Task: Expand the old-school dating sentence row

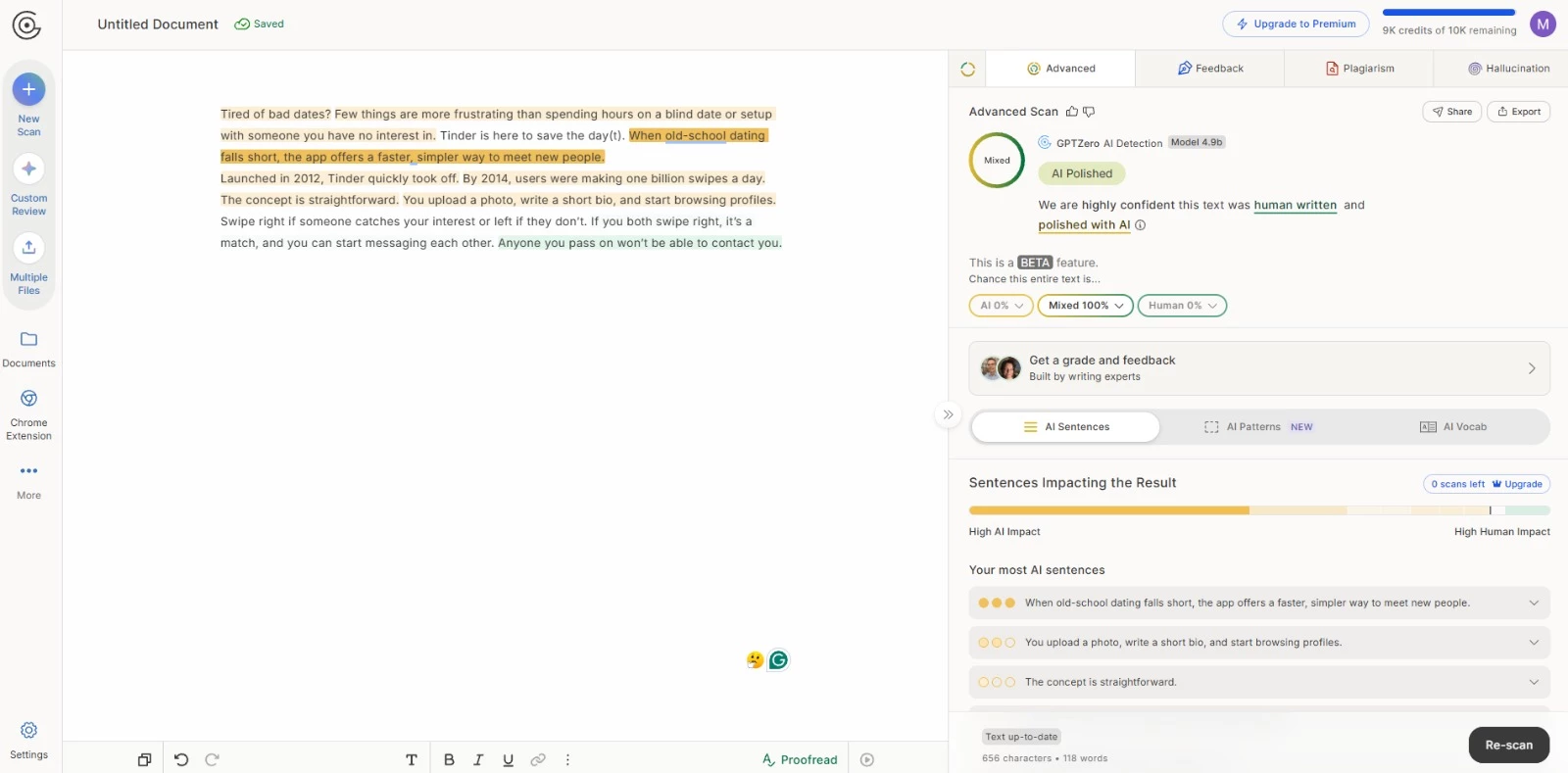Action: pyautogui.click(x=1259, y=604)
